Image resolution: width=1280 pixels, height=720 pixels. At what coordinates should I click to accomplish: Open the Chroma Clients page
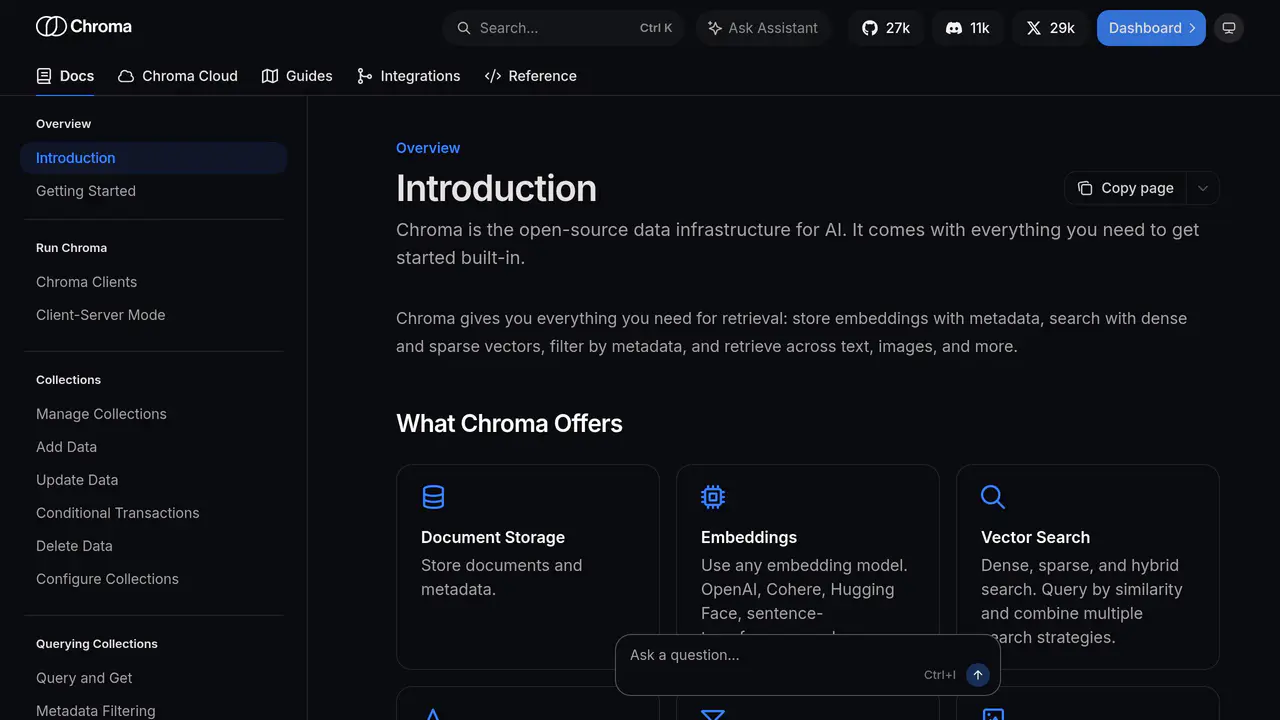pos(87,282)
